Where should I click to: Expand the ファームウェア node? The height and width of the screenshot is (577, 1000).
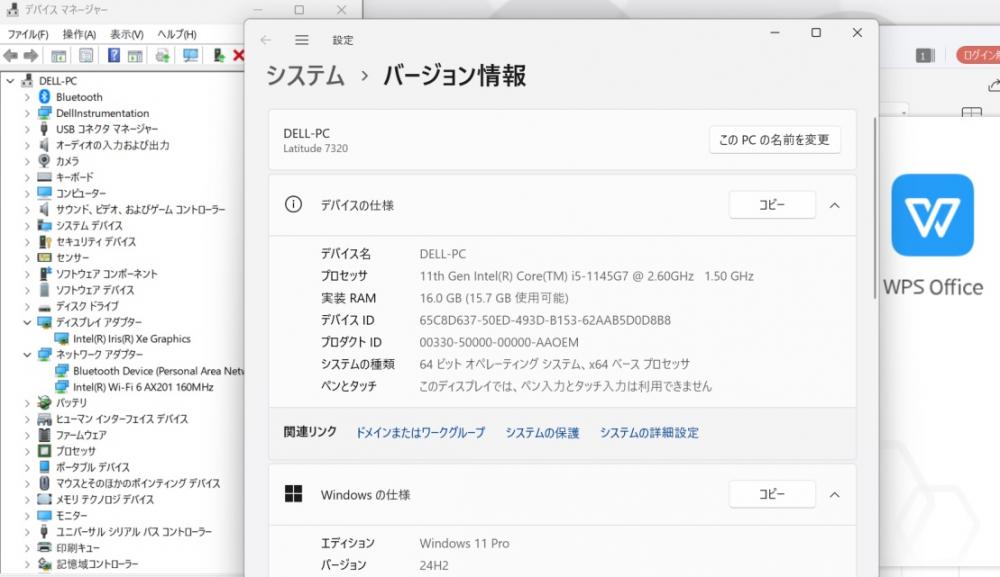(x=27, y=435)
